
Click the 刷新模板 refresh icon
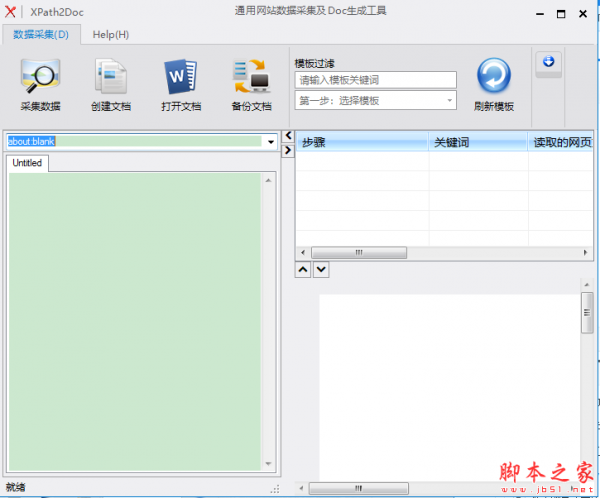pos(493,77)
